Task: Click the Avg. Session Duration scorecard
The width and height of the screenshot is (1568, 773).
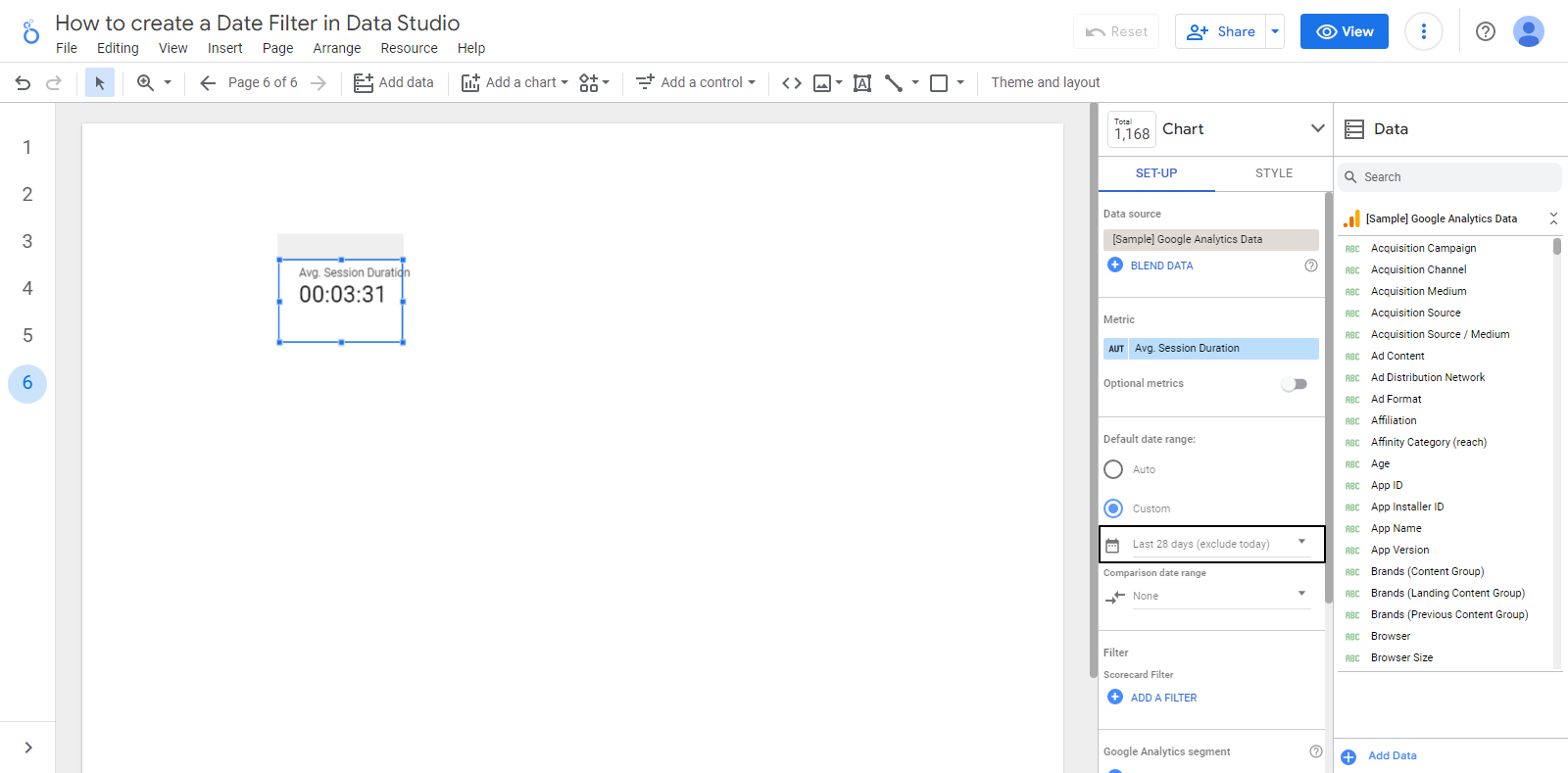Action: pos(341,300)
